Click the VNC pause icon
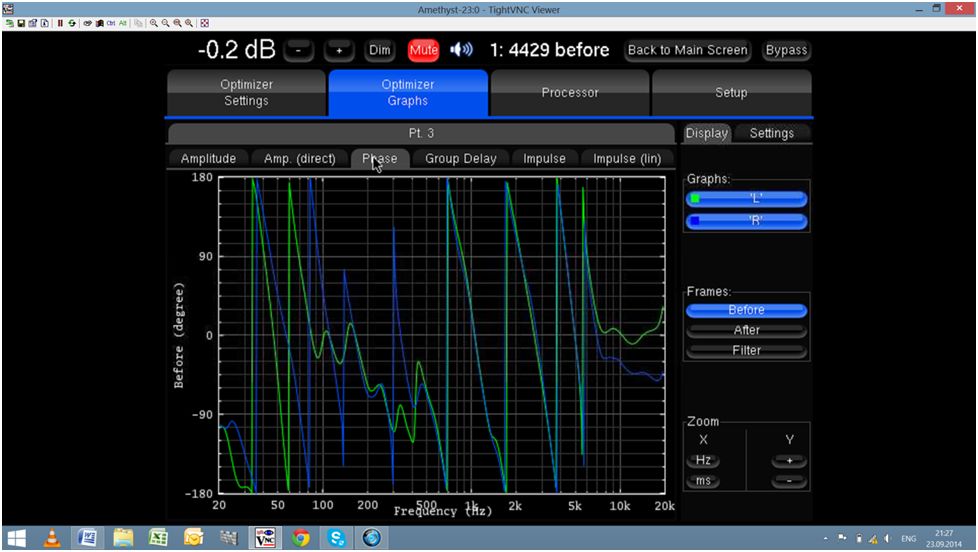The width and height of the screenshot is (978, 552). click(59, 22)
